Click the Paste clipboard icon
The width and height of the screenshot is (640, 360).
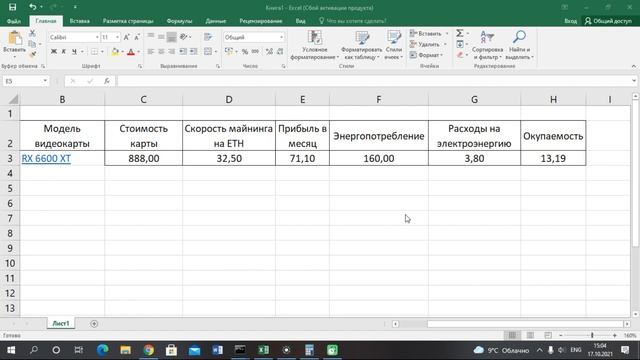pos(15,38)
